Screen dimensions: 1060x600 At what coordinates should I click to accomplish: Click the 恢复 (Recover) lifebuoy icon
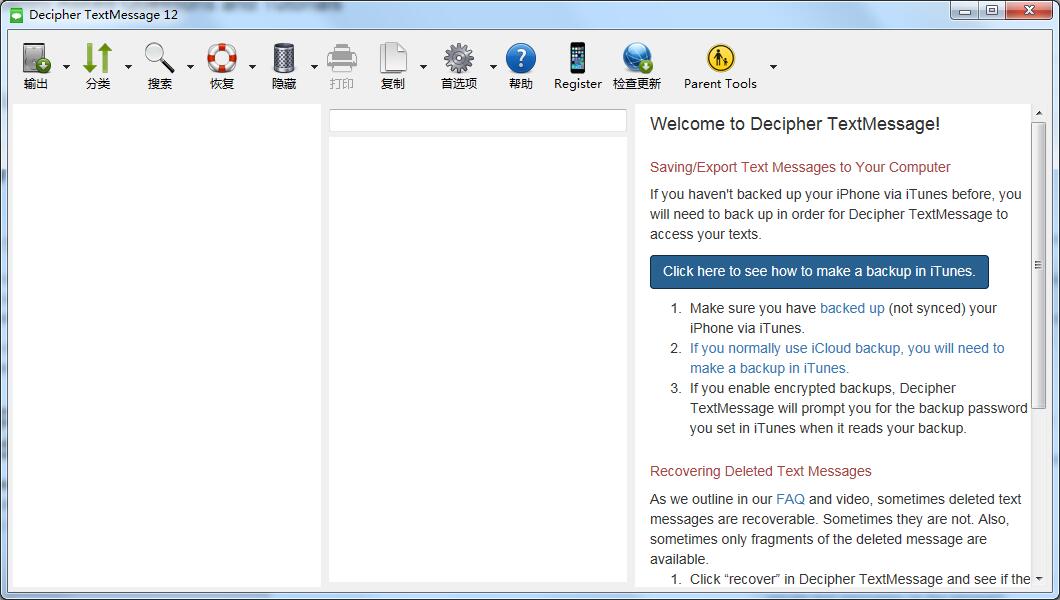222,60
